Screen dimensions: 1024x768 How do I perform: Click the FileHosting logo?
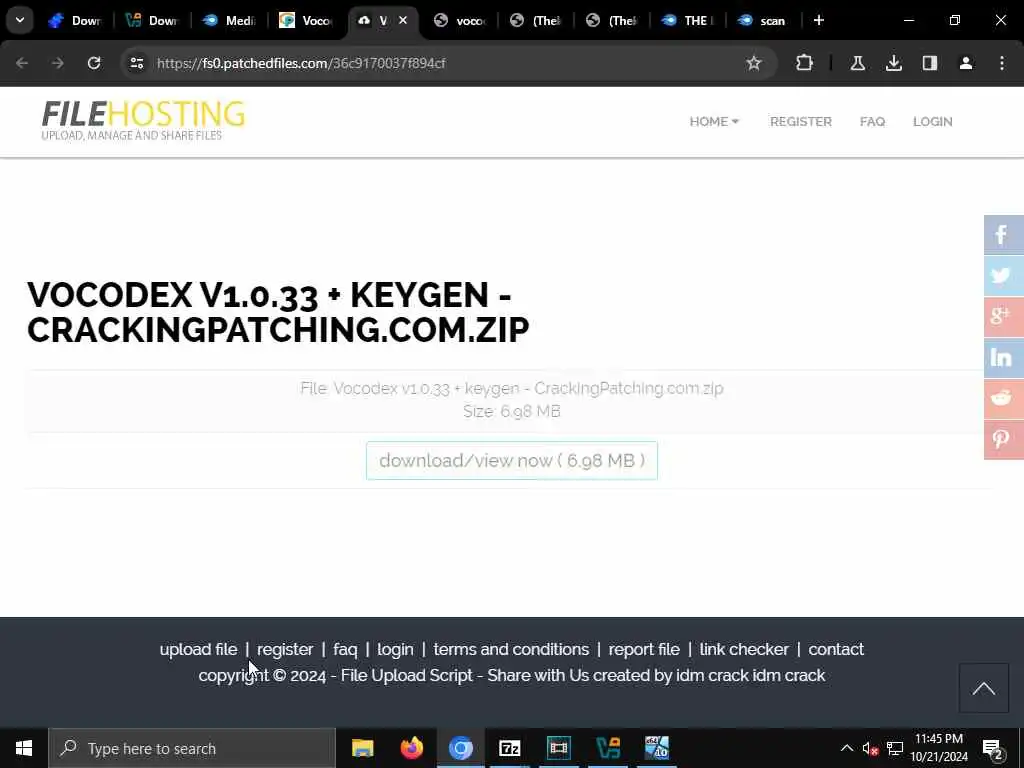[143, 121]
